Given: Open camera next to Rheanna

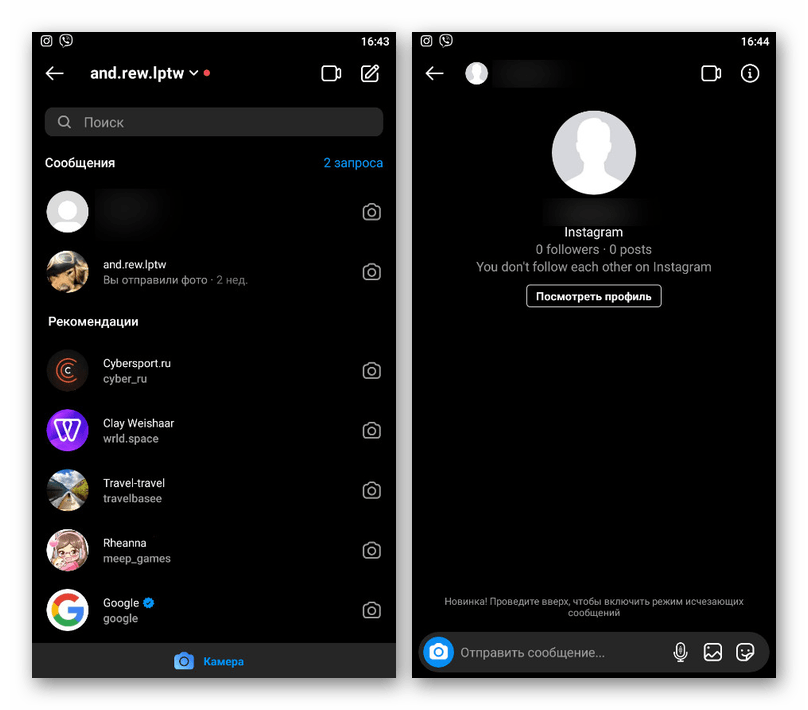Looking at the screenshot, I should pyautogui.click(x=372, y=550).
